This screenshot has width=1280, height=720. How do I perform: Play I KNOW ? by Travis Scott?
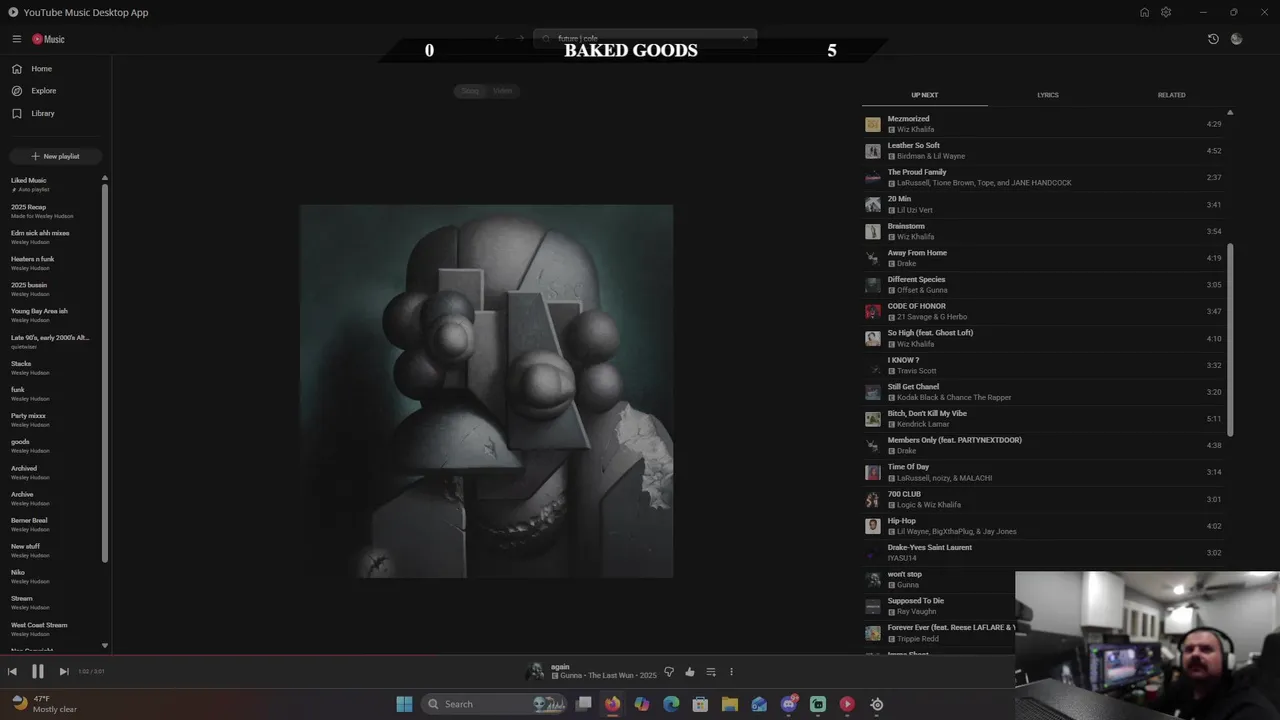(x=1043, y=365)
